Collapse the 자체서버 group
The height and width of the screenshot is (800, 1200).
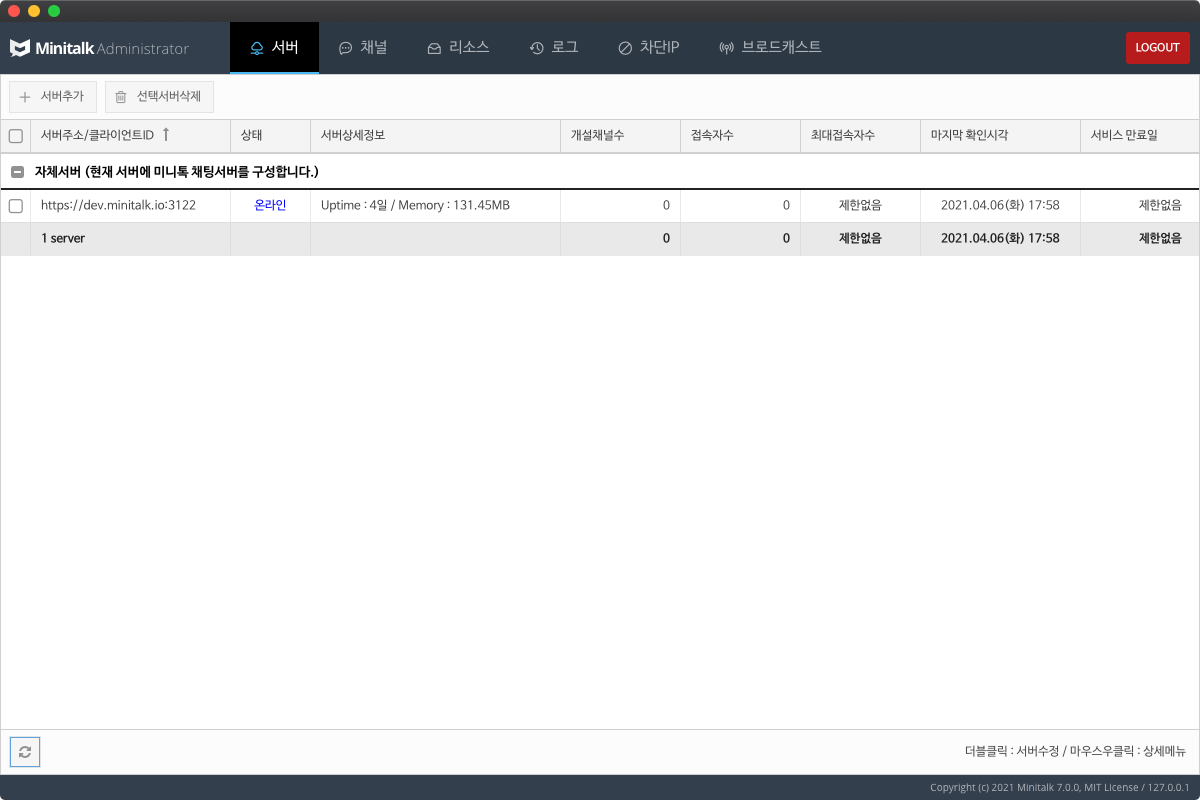[x=16, y=172]
